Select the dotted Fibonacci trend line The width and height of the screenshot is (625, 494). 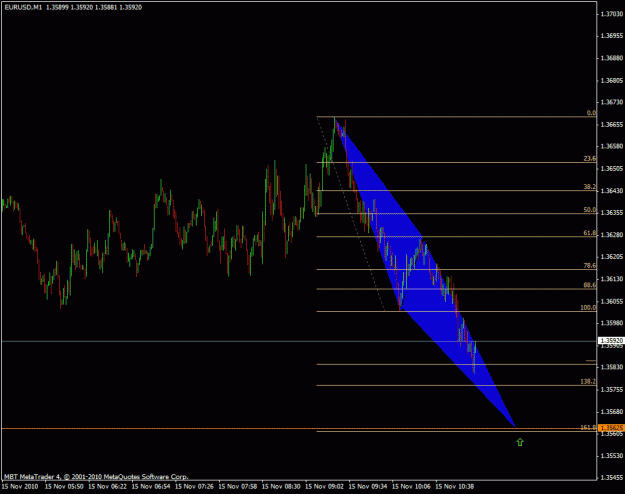(351, 214)
